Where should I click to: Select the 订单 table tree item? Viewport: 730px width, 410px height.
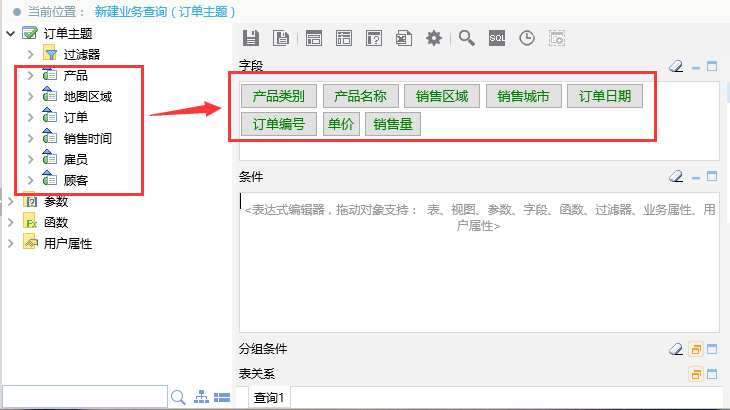click(x=75, y=117)
